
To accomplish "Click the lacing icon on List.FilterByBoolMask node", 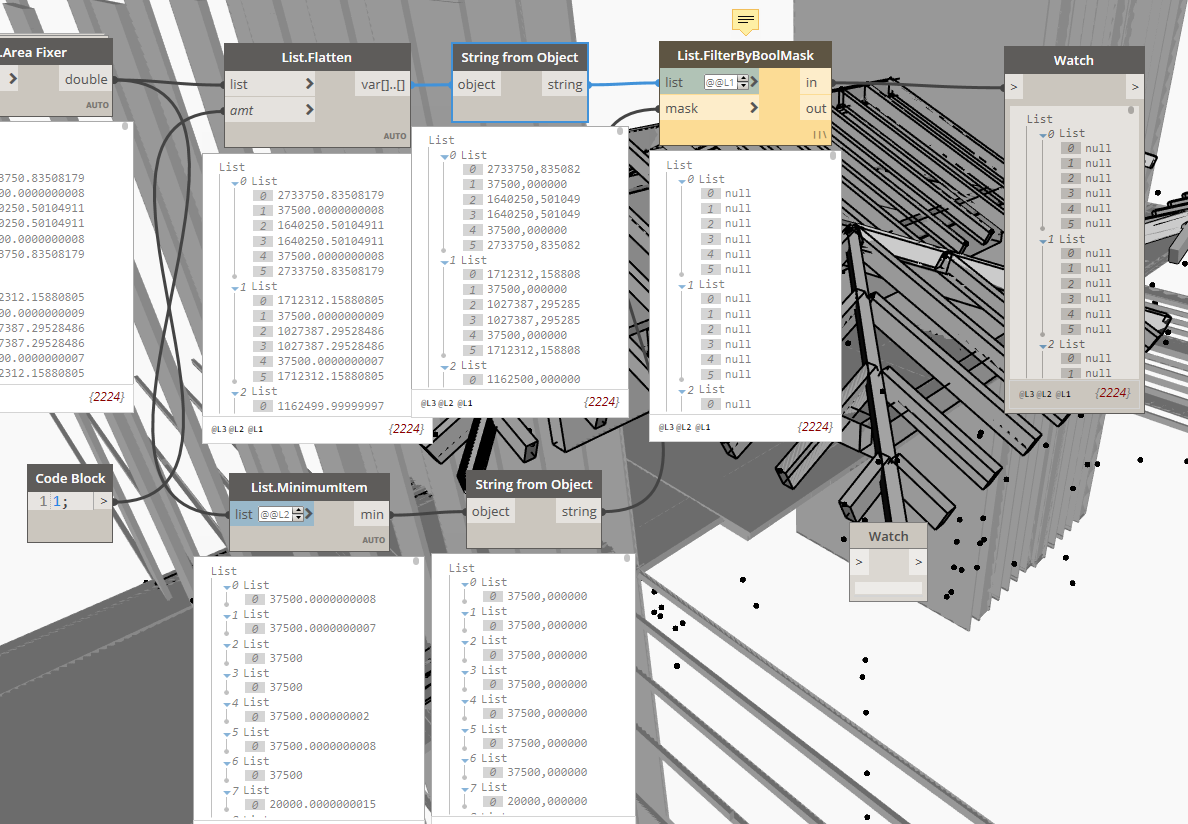I will tap(820, 135).
